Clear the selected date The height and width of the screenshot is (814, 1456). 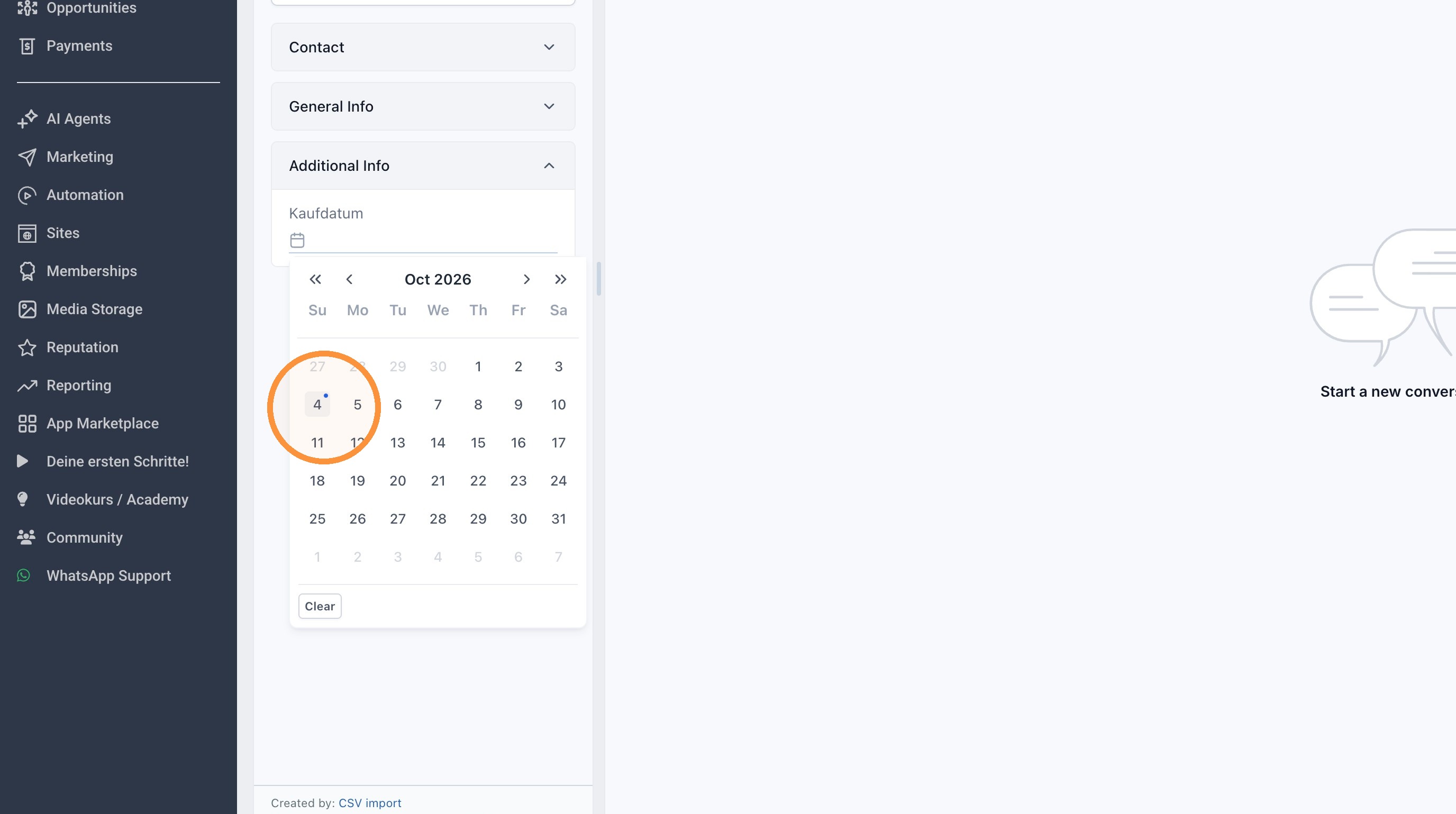click(320, 606)
